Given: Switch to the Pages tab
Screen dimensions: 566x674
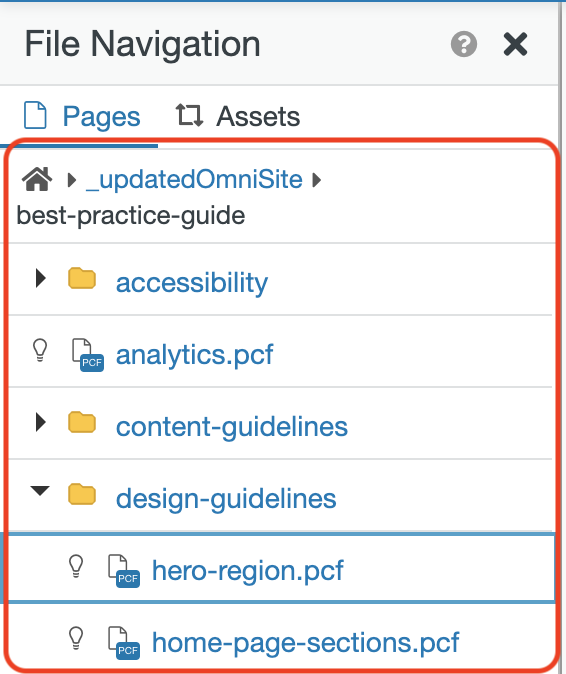Looking at the screenshot, I should point(82,116).
